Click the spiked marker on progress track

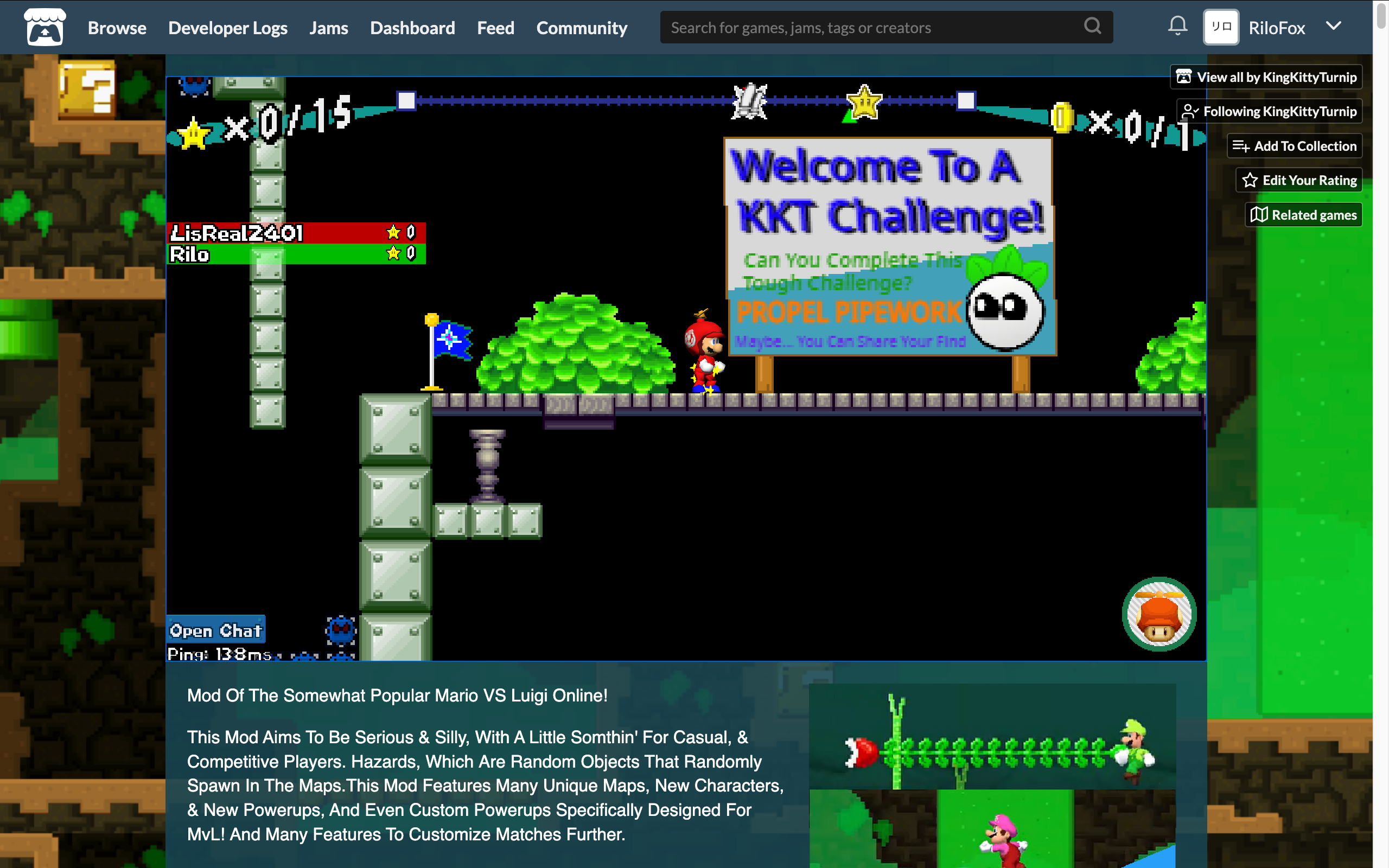[749, 101]
